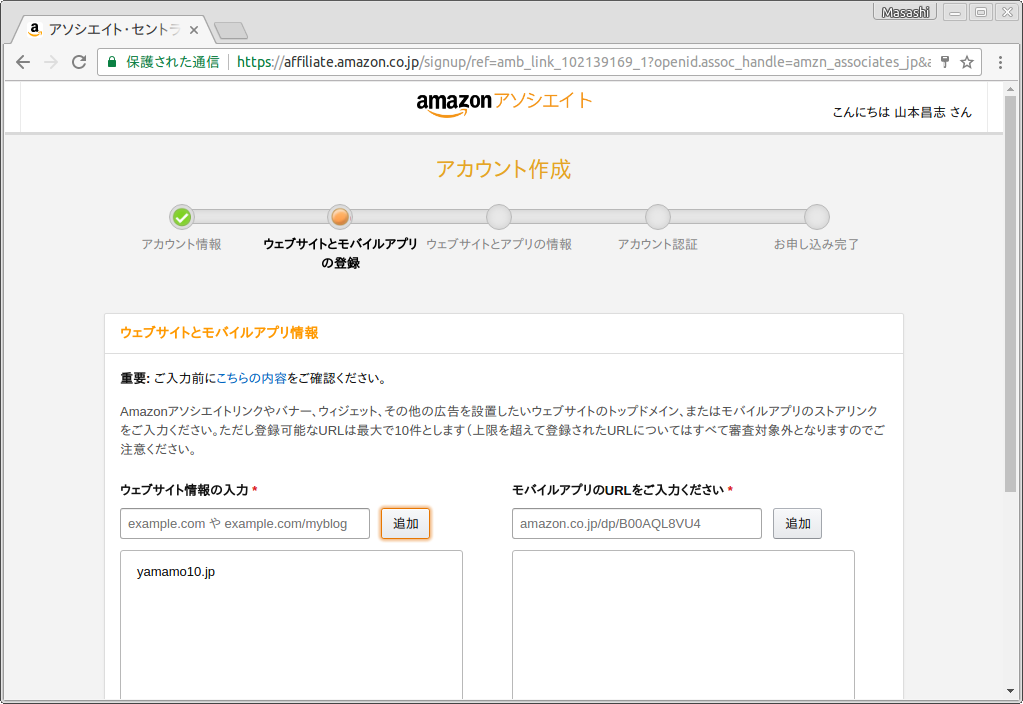Click the アカウント作成 heading

(x=504, y=170)
